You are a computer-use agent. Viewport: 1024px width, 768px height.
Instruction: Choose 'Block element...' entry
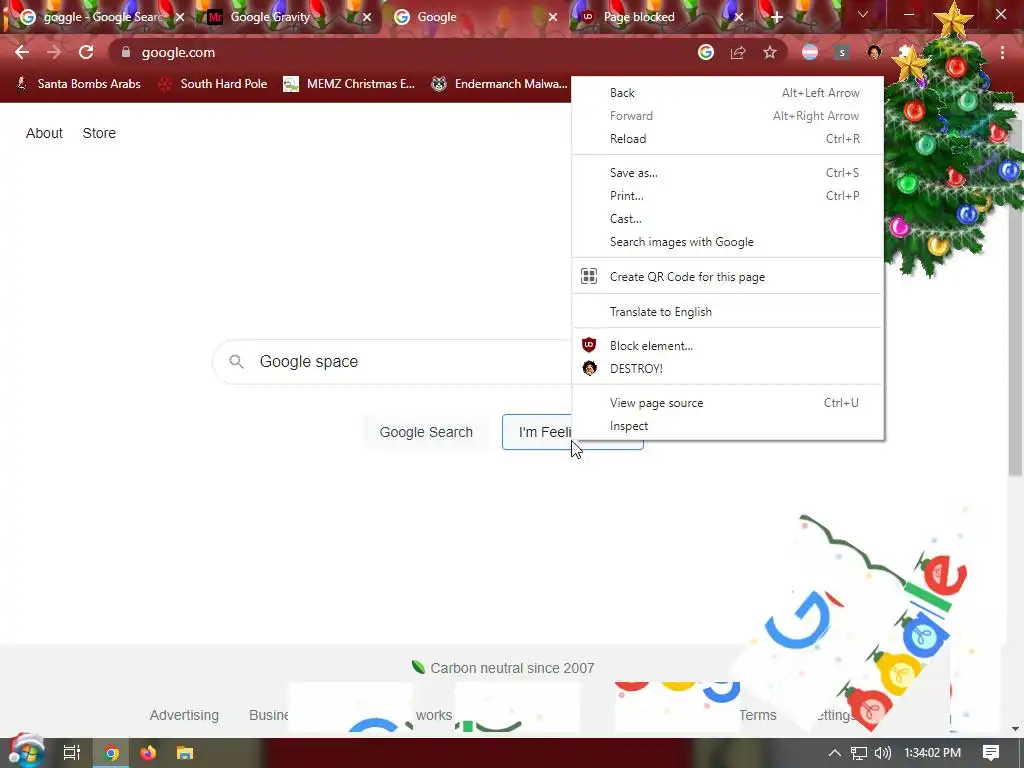coord(728,345)
